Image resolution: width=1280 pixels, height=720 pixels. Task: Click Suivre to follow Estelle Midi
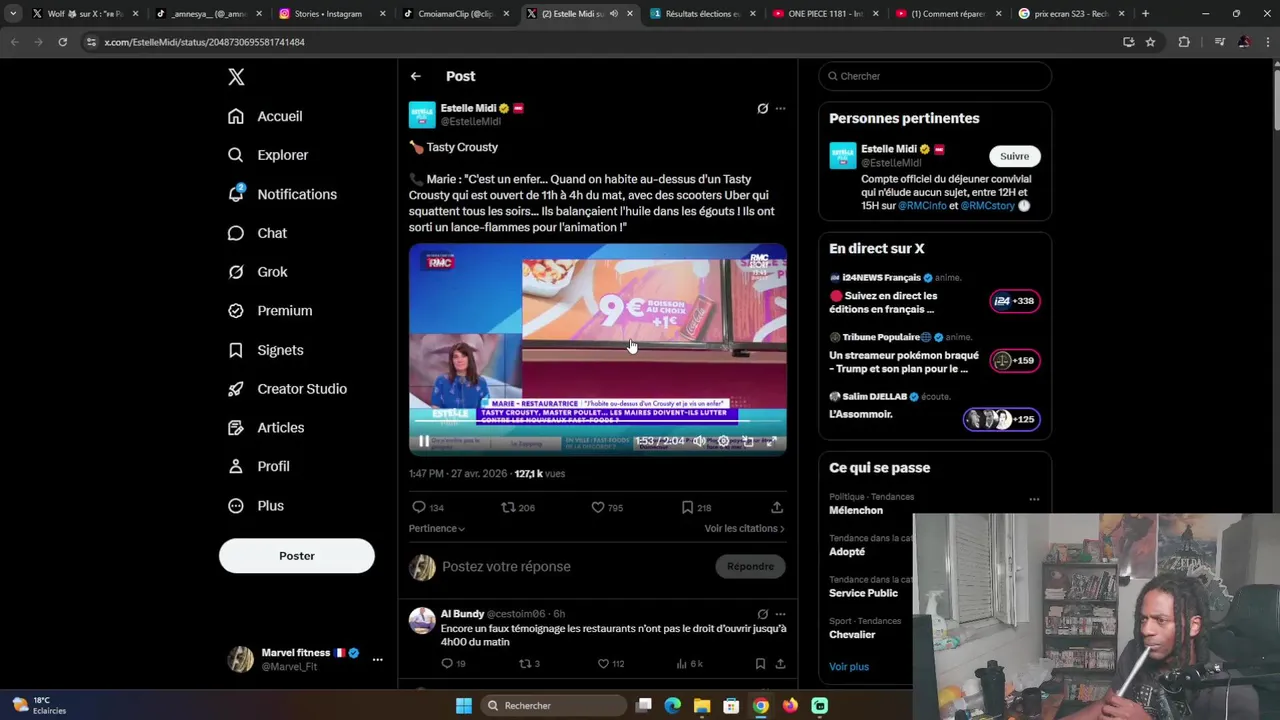tap(1014, 156)
